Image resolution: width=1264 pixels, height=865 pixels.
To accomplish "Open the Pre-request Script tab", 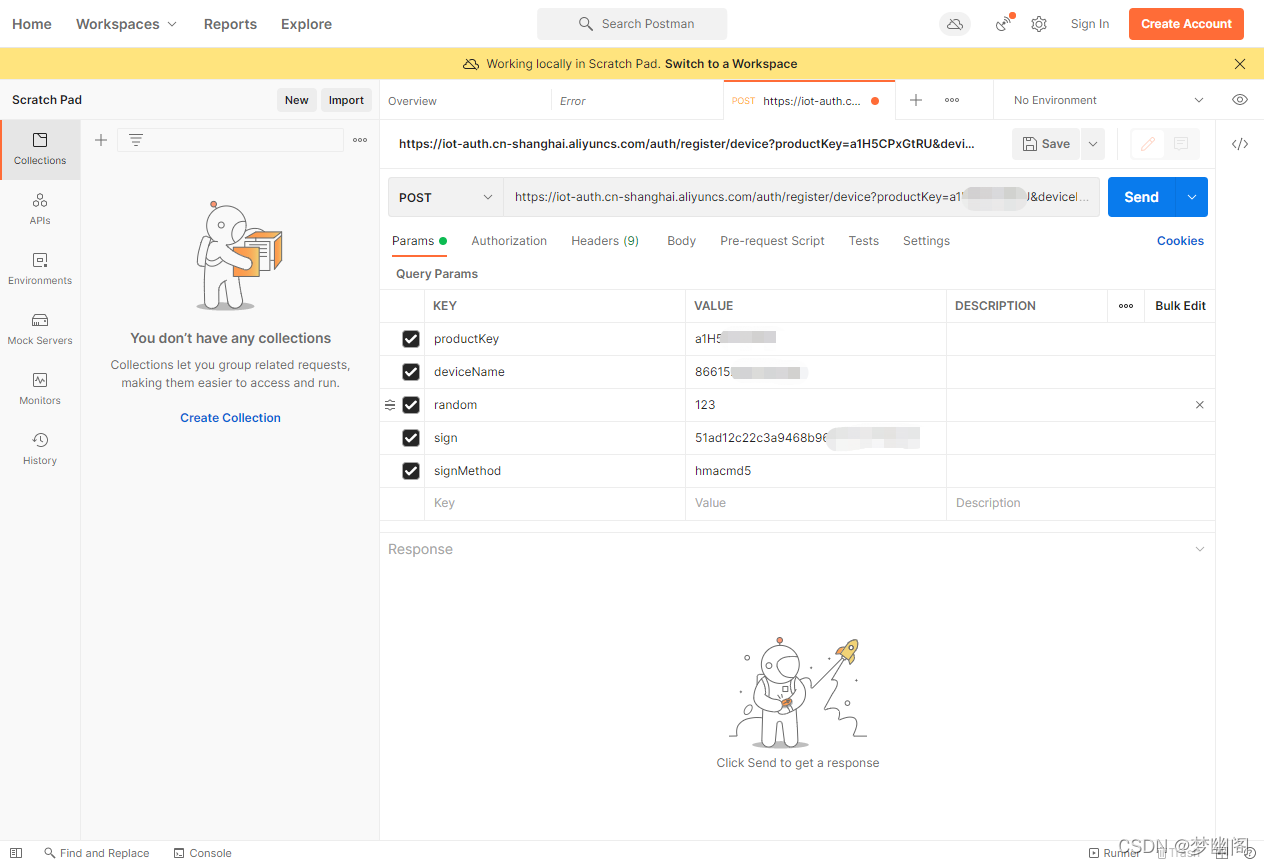I will pos(772,241).
